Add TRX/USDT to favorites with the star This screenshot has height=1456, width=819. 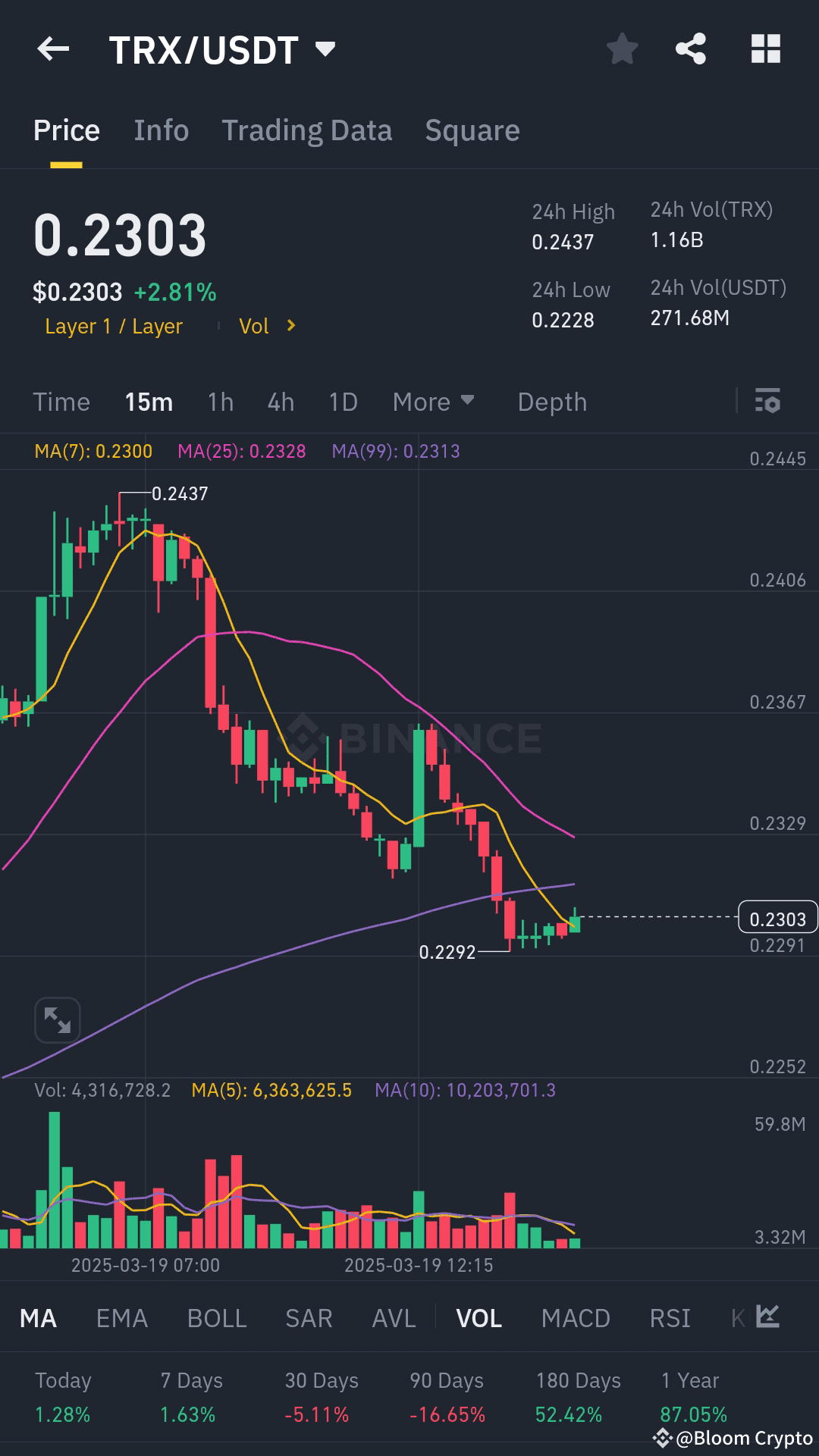point(622,49)
